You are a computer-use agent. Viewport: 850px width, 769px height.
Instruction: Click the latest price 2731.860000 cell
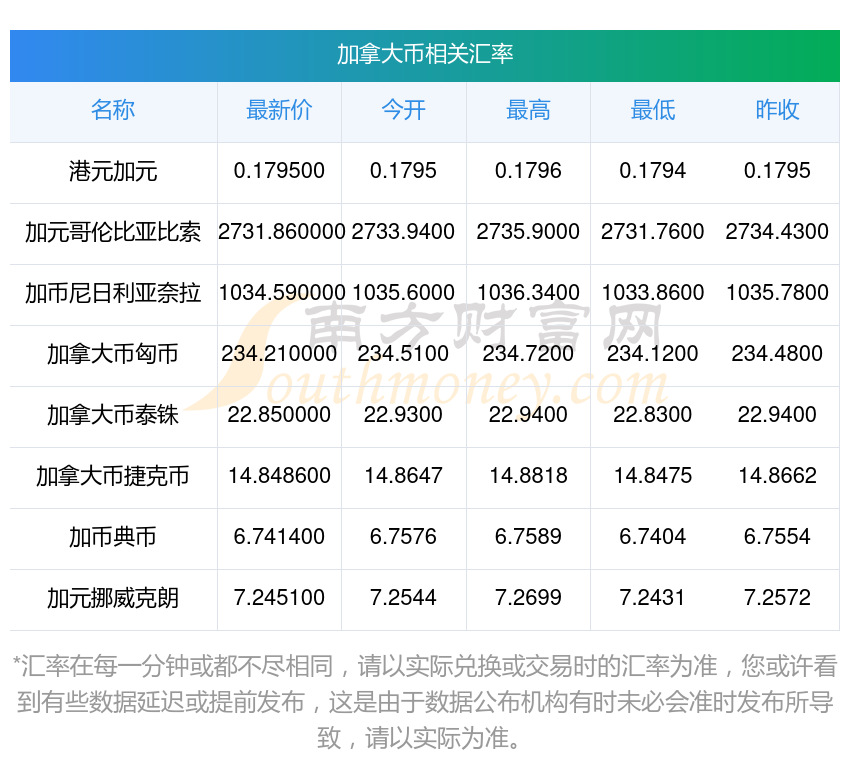click(281, 232)
